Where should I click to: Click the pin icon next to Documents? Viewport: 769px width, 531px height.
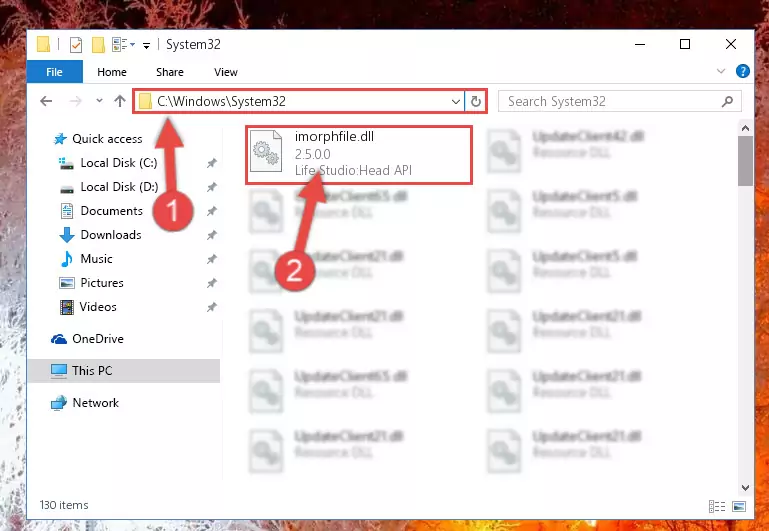pyautogui.click(x=211, y=211)
